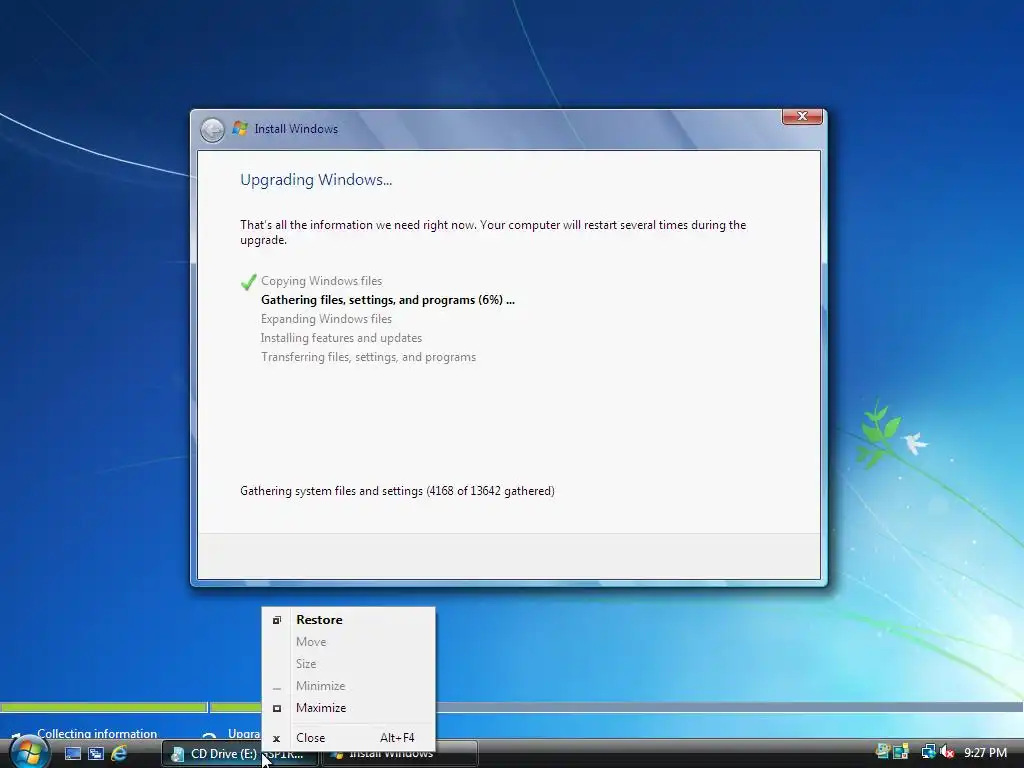Click the back arrow in Install Windows
Screen dimensions: 1024x768
coord(212,129)
